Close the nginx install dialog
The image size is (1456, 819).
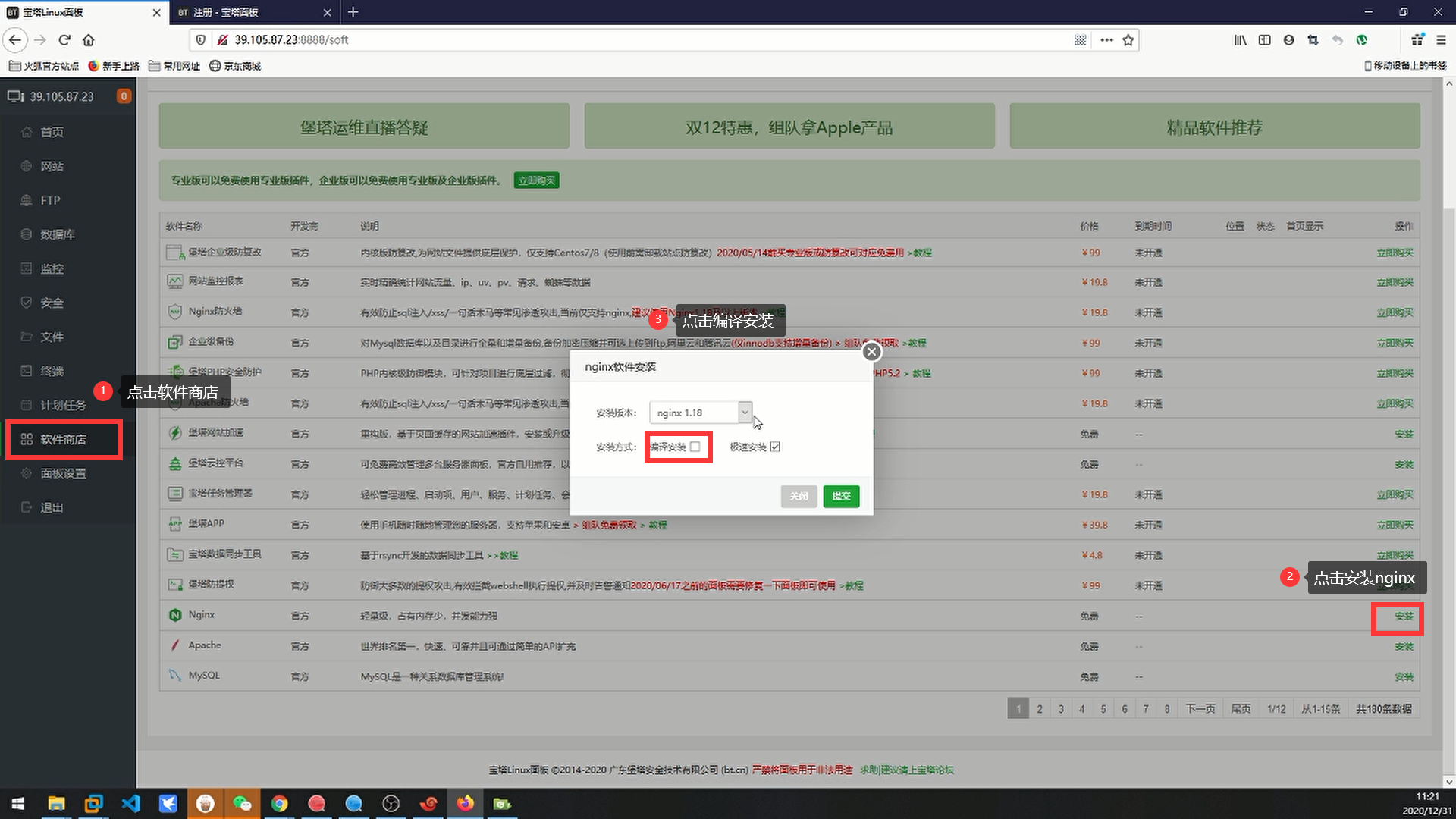point(871,352)
